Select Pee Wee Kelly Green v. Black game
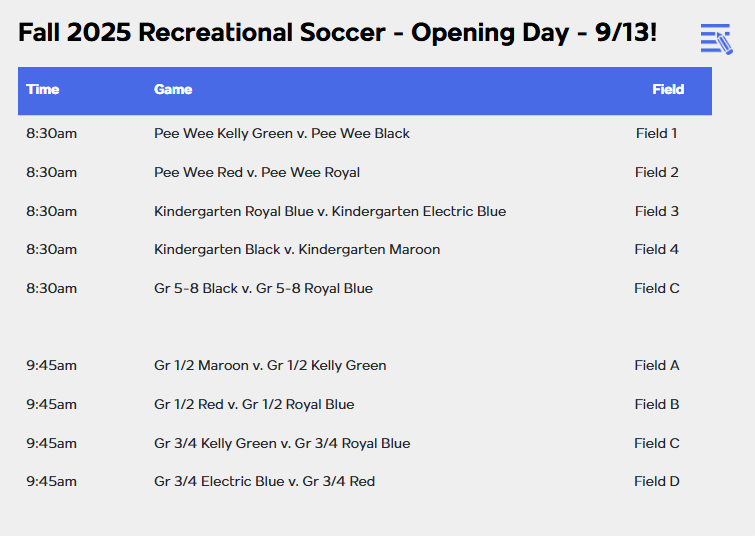 tap(282, 133)
